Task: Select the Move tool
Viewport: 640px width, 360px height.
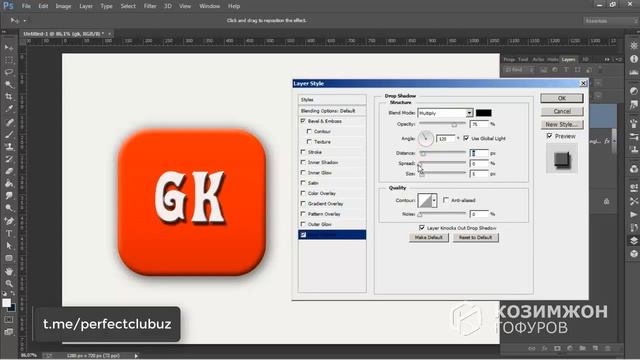Action: [9, 48]
